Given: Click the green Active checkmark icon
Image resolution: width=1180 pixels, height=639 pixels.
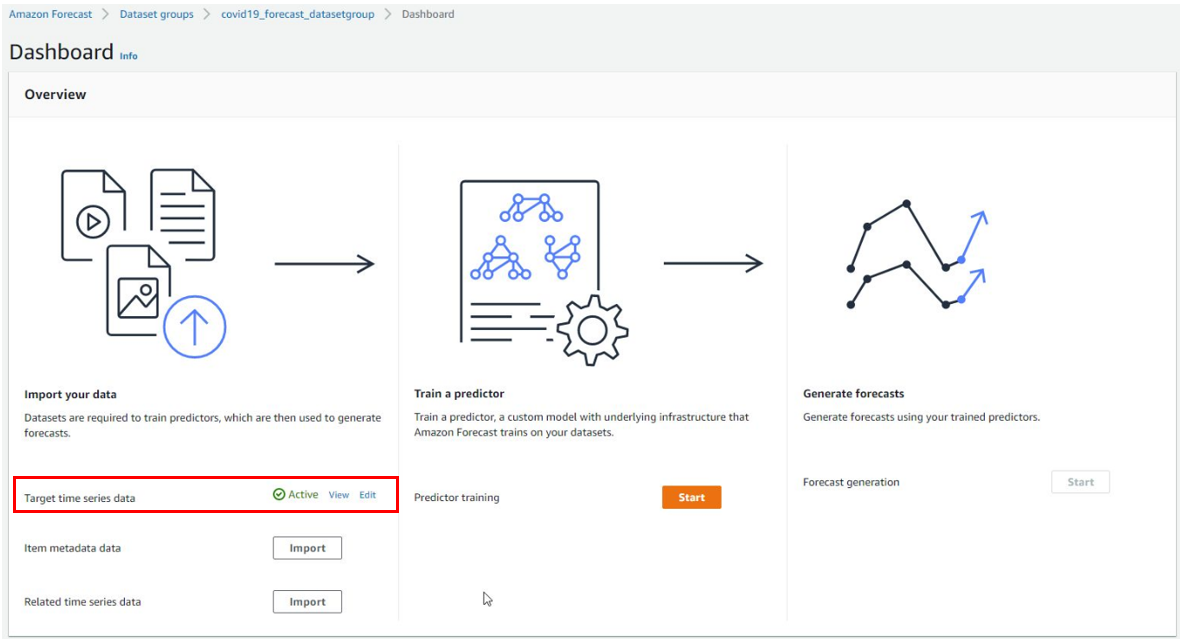Looking at the screenshot, I should (x=278, y=494).
